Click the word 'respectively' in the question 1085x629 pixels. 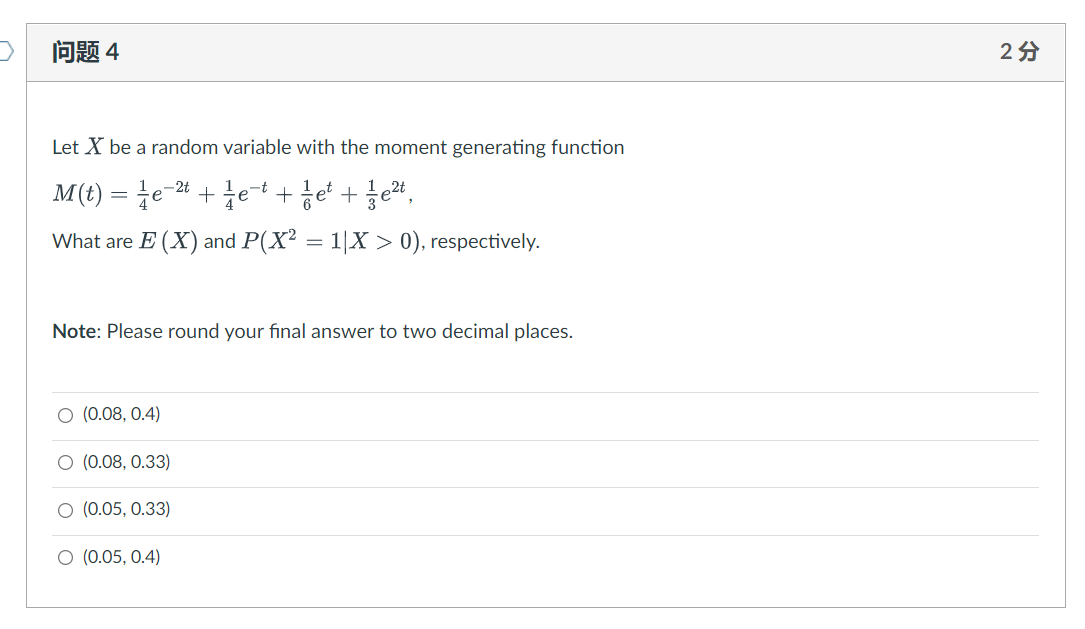(x=484, y=241)
